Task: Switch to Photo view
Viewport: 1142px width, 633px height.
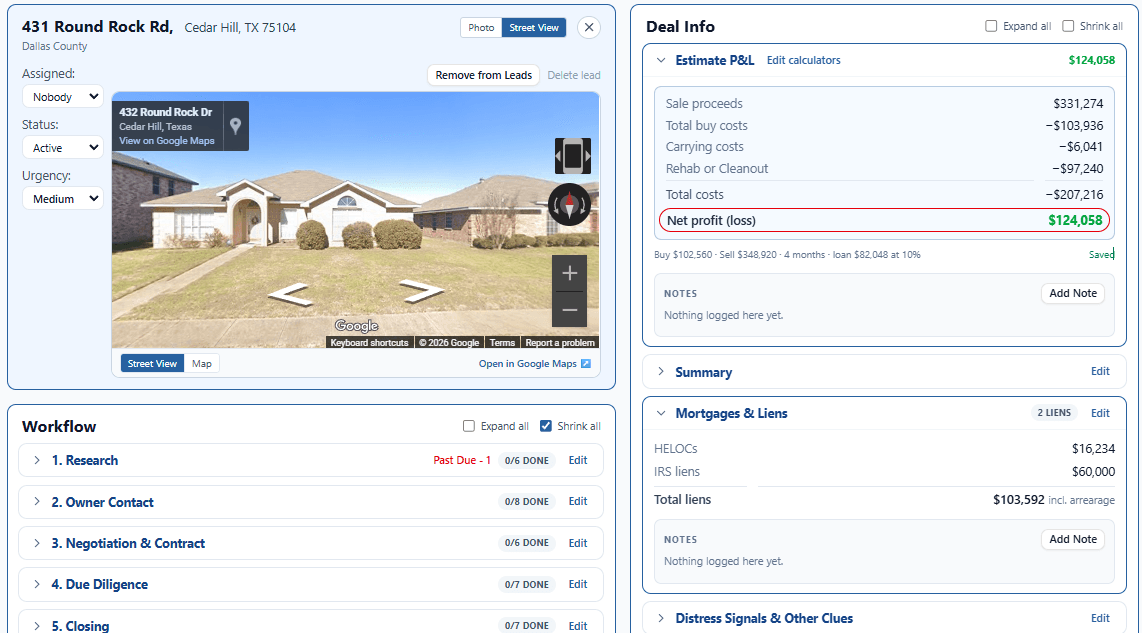Action: 481,28
